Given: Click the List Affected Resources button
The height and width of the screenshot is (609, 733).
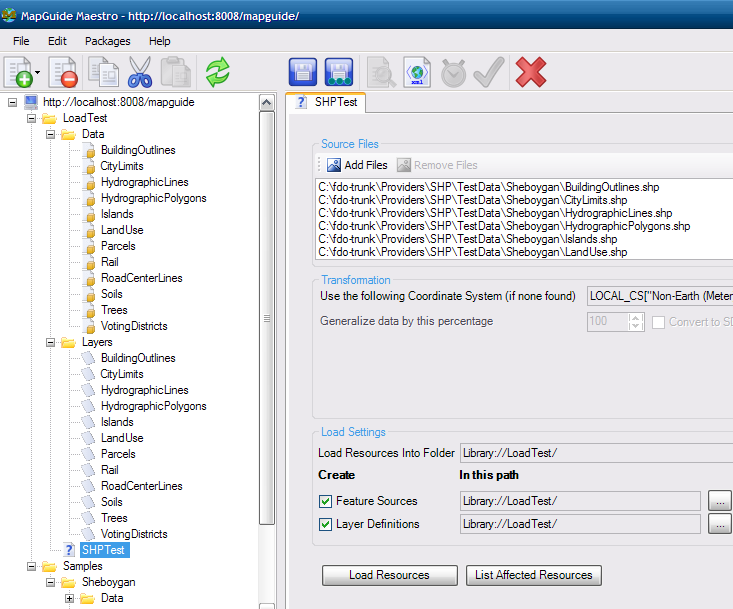Looking at the screenshot, I should pos(533,575).
